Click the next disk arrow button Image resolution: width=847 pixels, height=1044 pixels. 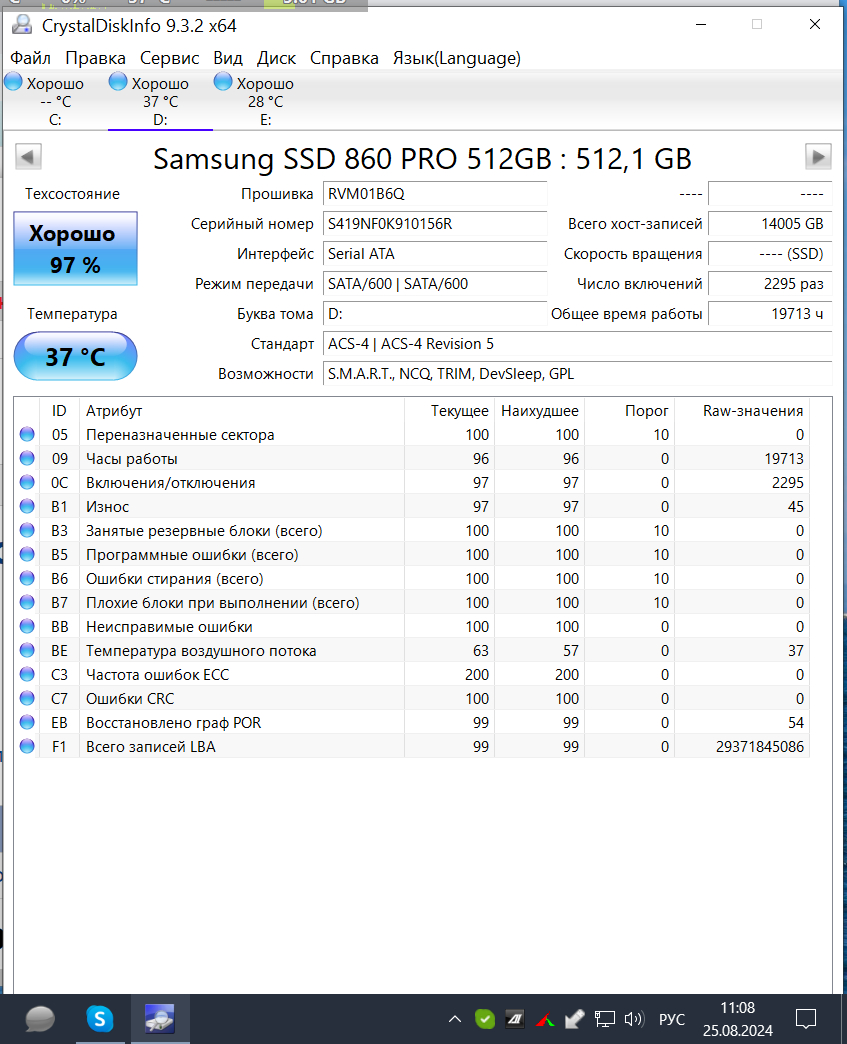(x=818, y=156)
